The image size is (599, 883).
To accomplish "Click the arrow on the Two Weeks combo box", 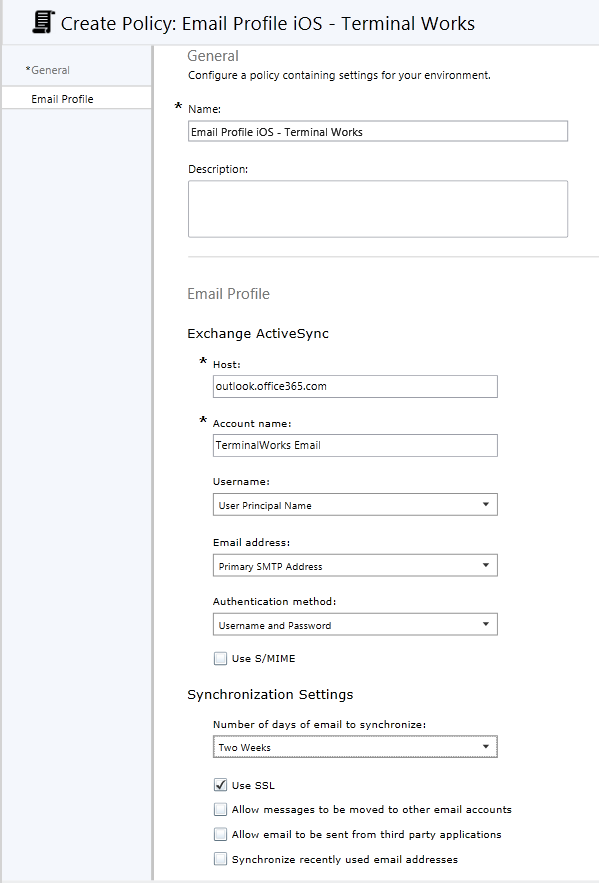I will [x=486, y=747].
